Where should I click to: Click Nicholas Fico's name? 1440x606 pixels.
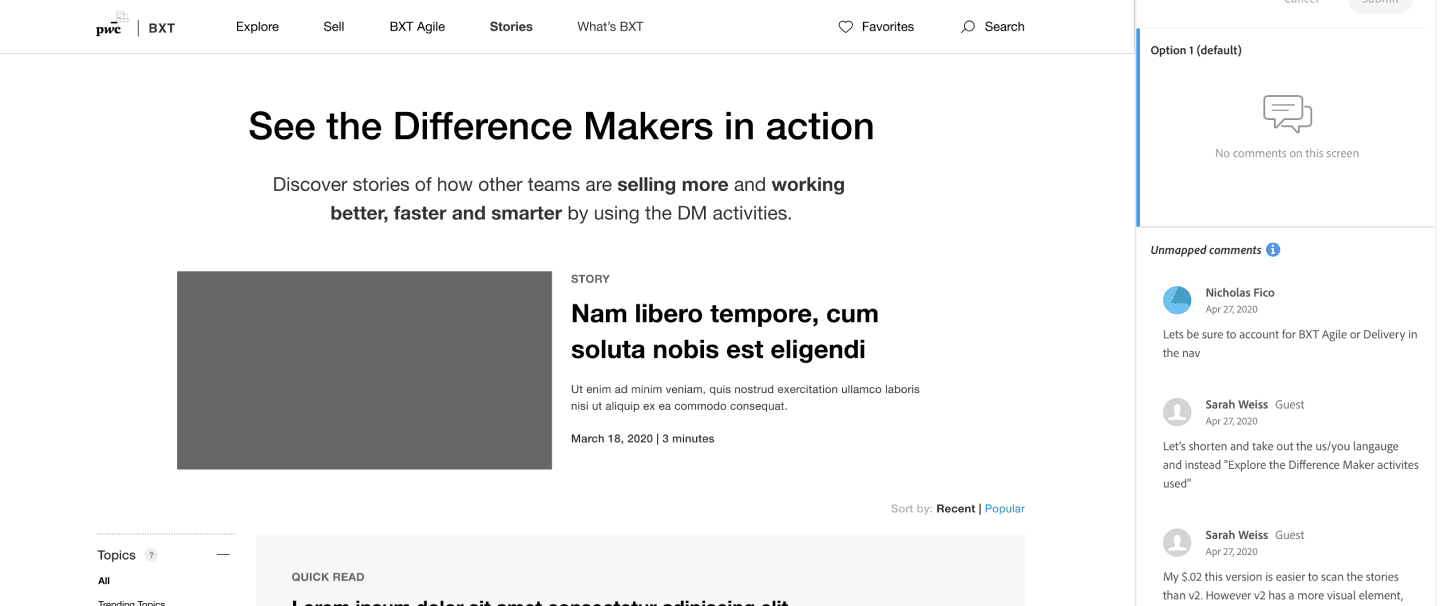point(1240,293)
